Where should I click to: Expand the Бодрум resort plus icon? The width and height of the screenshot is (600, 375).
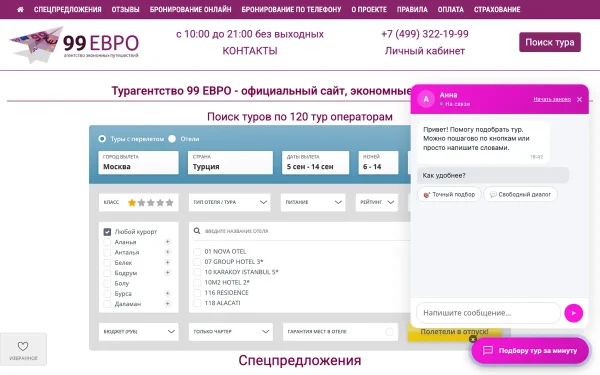(x=168, y=273)
